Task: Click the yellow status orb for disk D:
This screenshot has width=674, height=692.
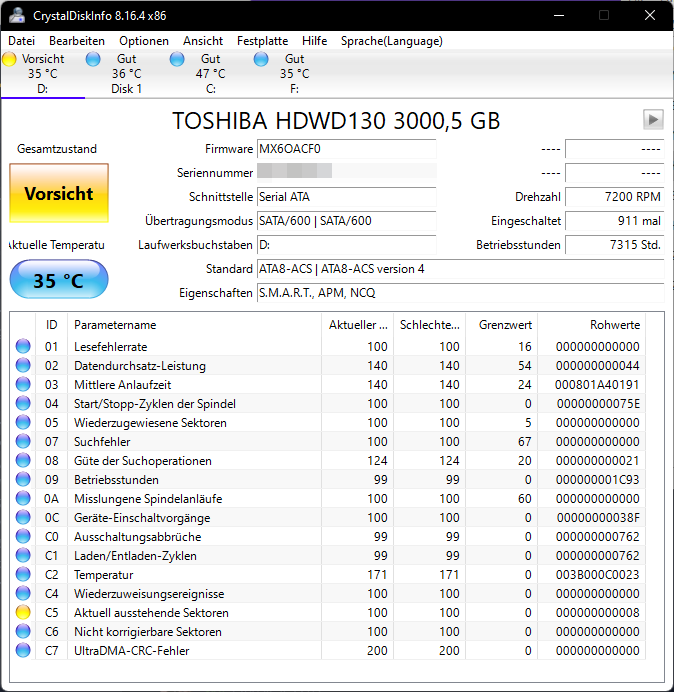Action: [9, 59]
